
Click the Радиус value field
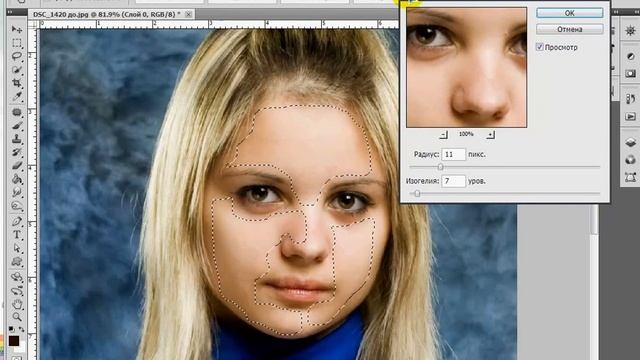453,154
